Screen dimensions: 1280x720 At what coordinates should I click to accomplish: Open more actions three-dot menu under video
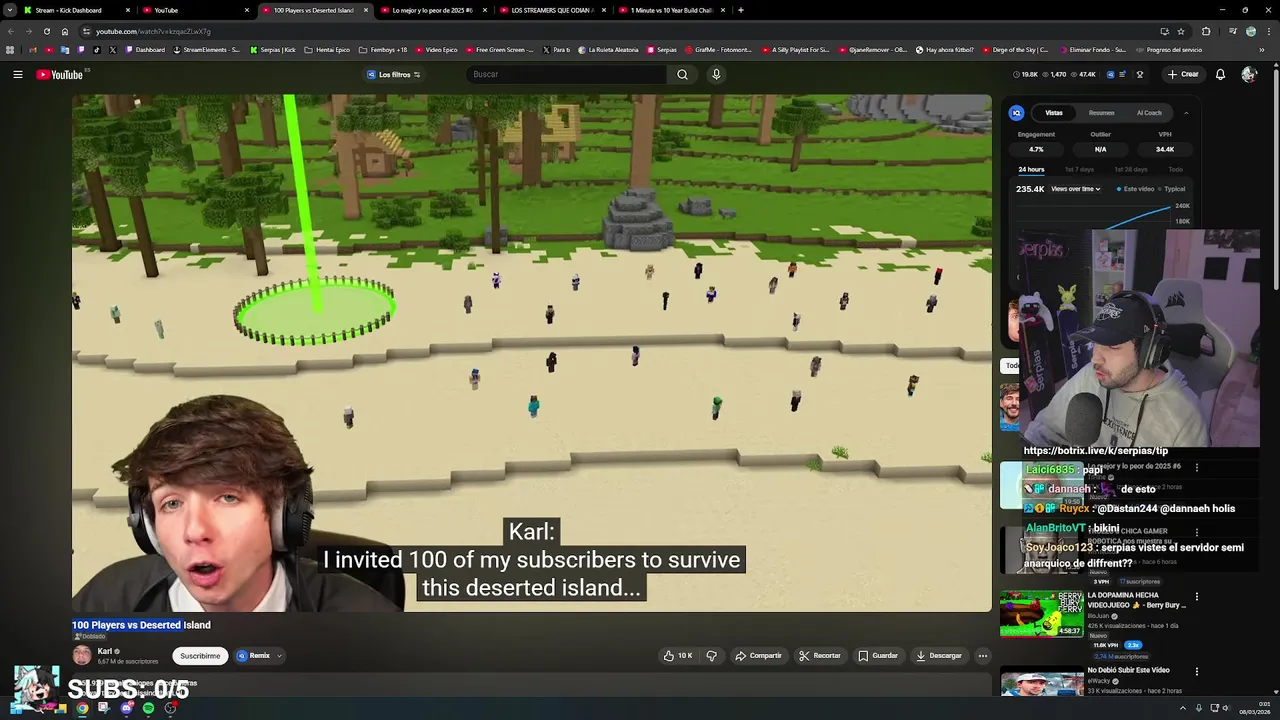click(983, 656)
